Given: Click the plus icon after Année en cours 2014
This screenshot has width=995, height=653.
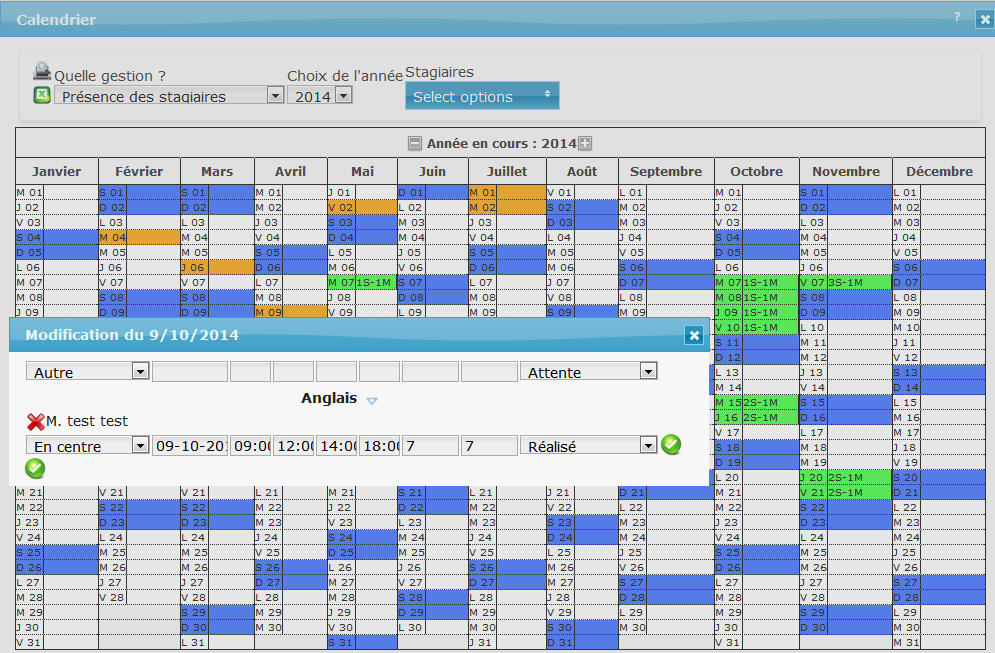Looking at the screenshot, I should click(585, 143).
